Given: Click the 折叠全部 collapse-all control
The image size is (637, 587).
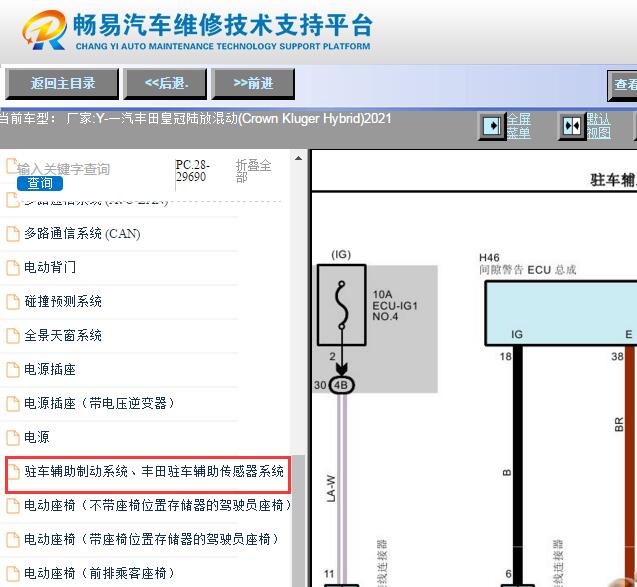Looking at the screenshot, I should coord(253,171).
